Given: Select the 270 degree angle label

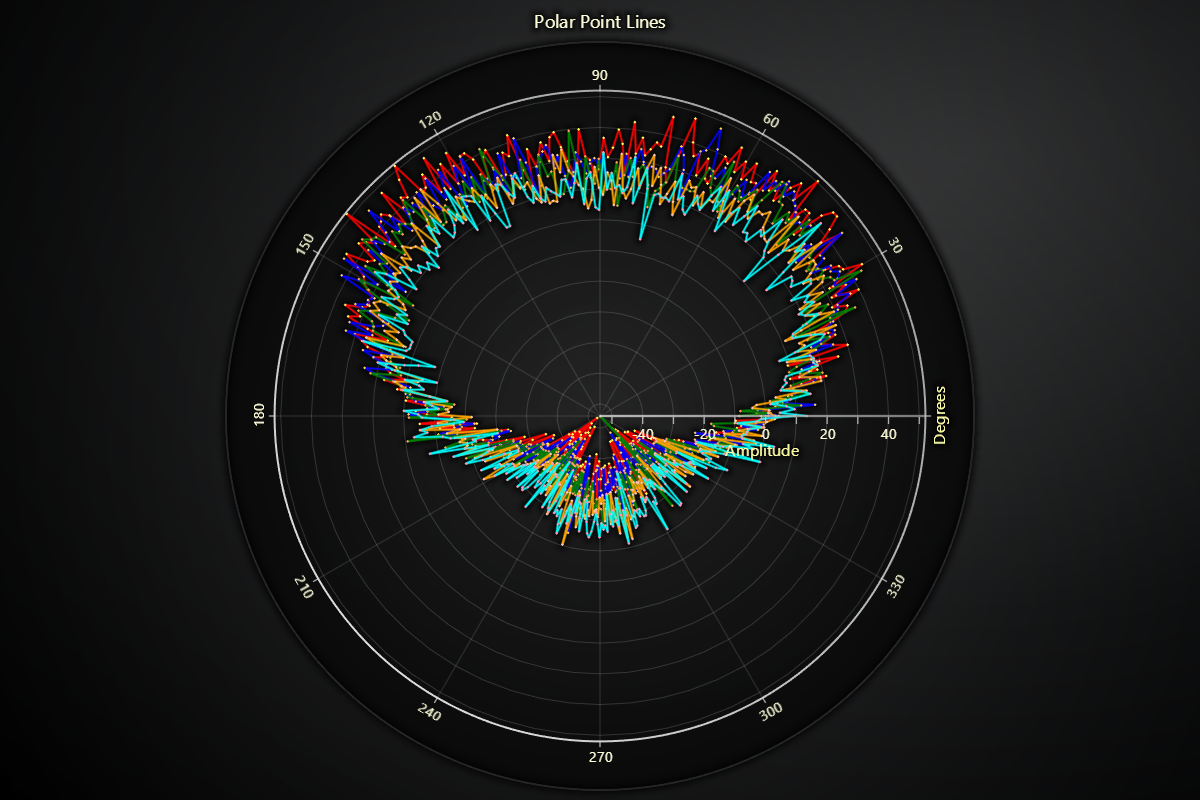Looking at the screenshot, I should (x=600, y=757).
